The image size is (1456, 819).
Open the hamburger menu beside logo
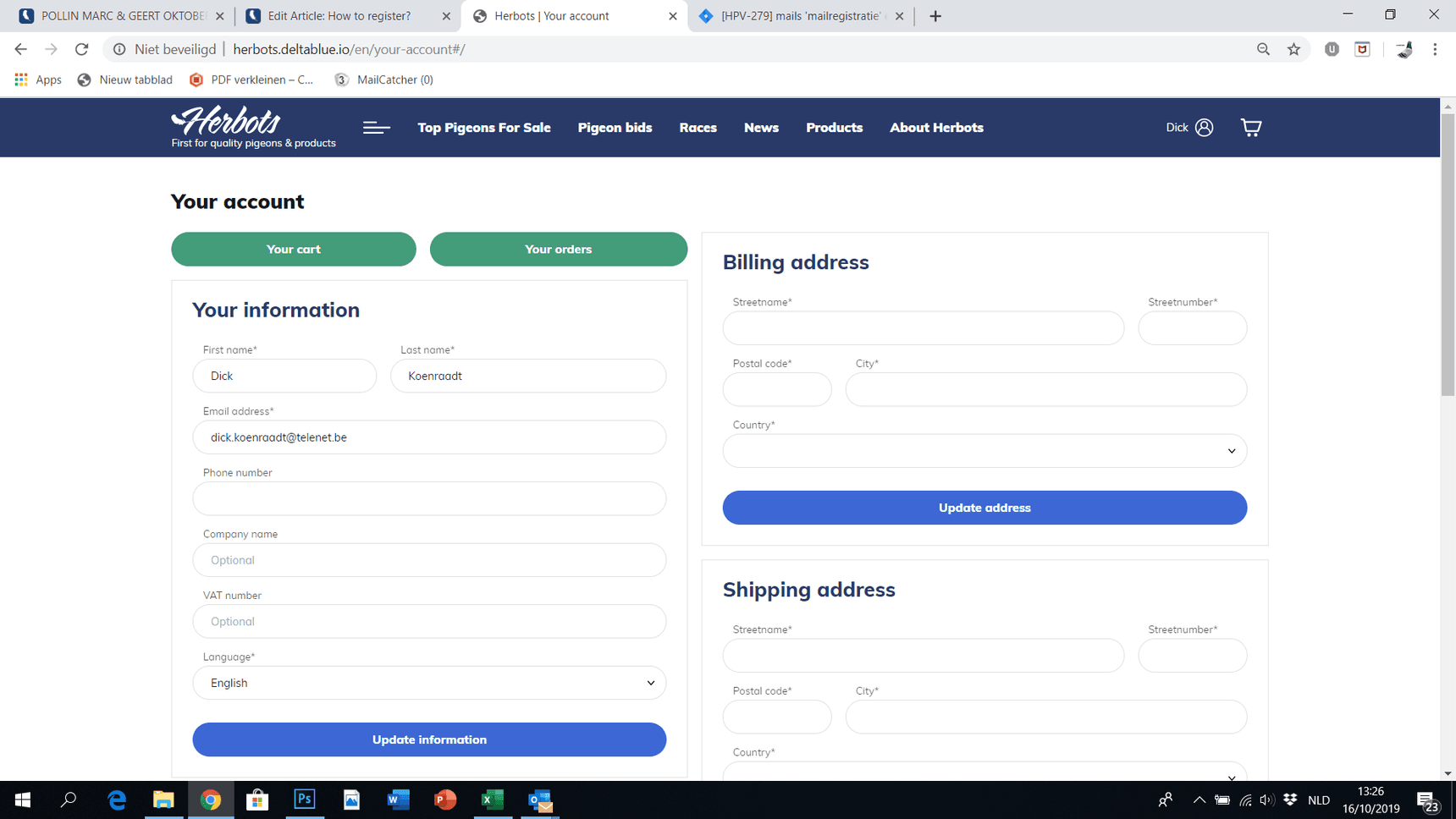pos(376,128)
